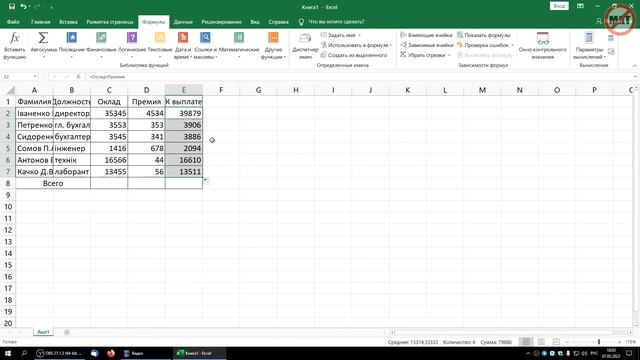This screenshot has height=360, width=640.
Task: Open the Name Box dropdown arrow
Action: pos(35,77)
